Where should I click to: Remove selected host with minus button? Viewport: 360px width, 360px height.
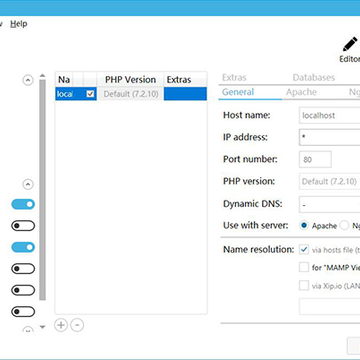point(77,325)
